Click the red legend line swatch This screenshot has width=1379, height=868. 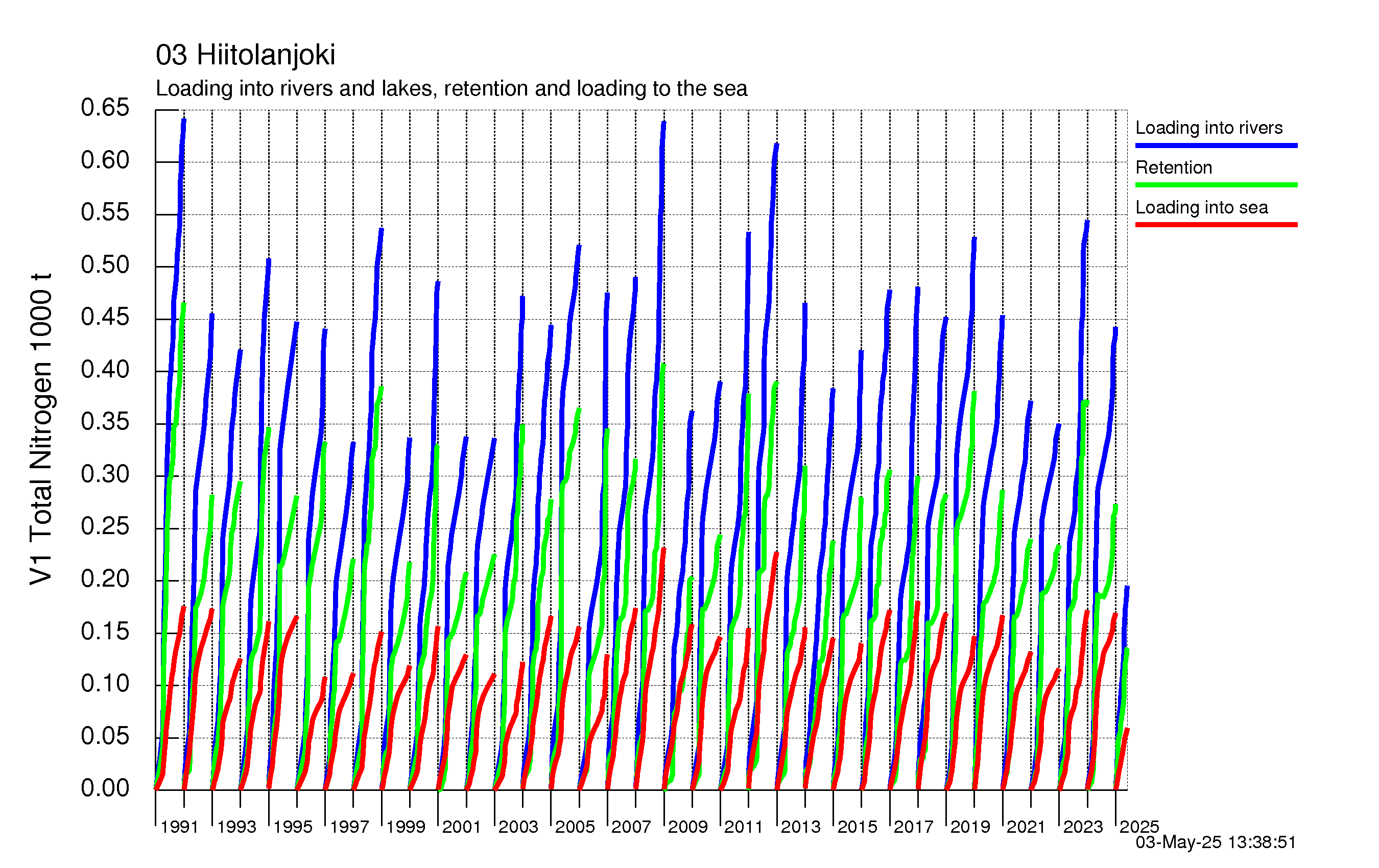1217,225
